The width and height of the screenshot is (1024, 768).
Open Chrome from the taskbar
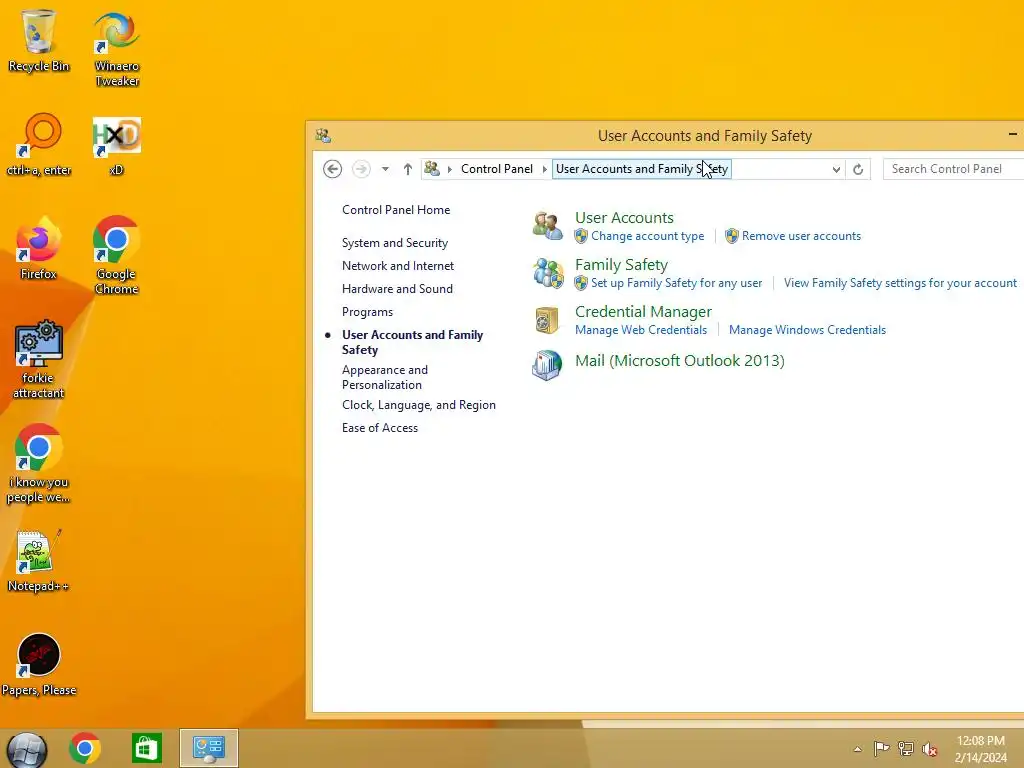click(x=85, y=748)
